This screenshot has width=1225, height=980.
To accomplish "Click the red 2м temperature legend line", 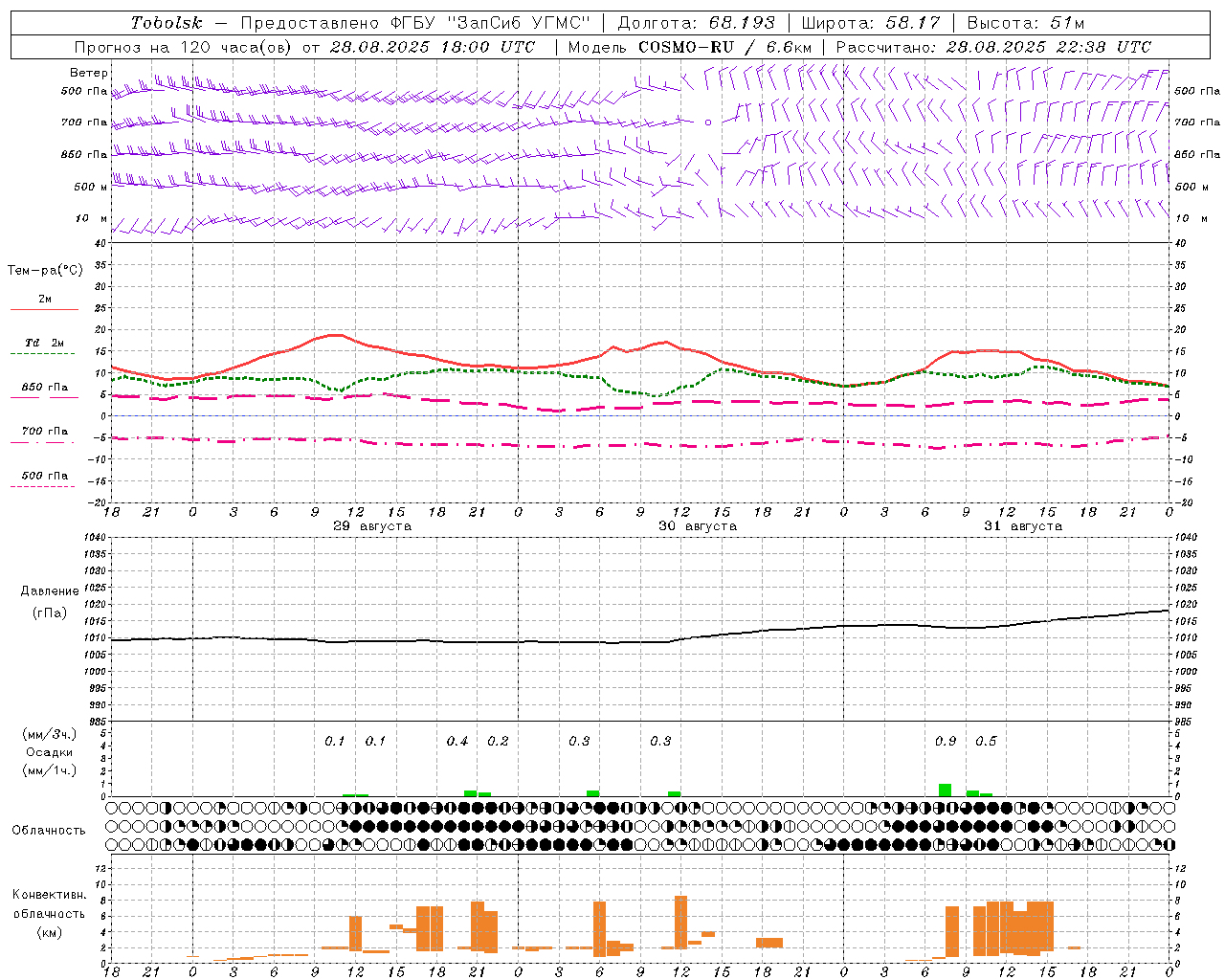I will click(x=44, y=309).
